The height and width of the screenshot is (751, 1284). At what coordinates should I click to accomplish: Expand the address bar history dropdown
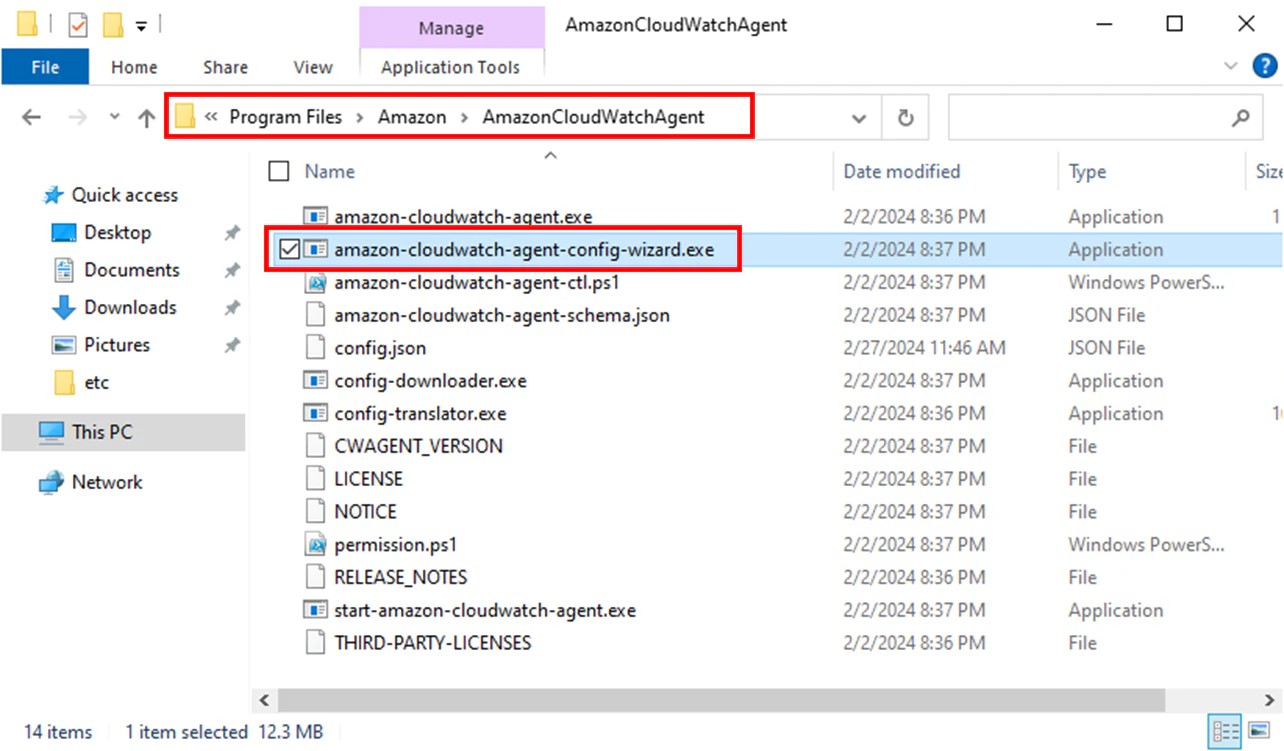point(859,118)
